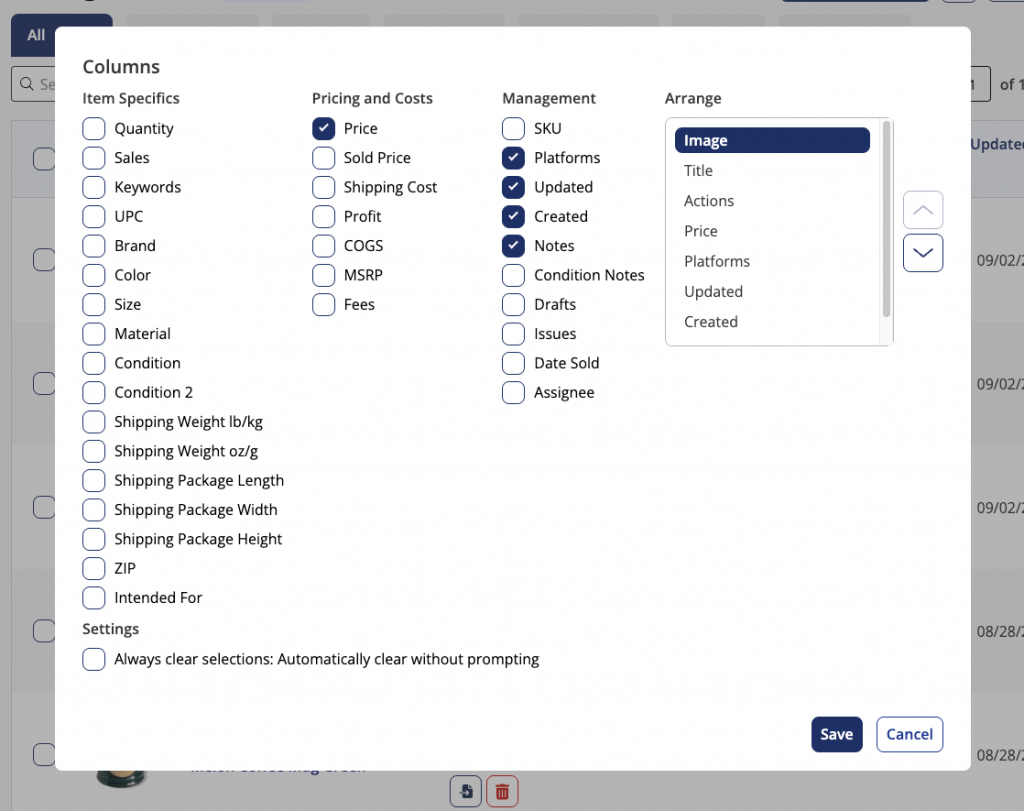1024x811 pixels.
Task: Check the Shipping Cost option
Action: point(323,187)
